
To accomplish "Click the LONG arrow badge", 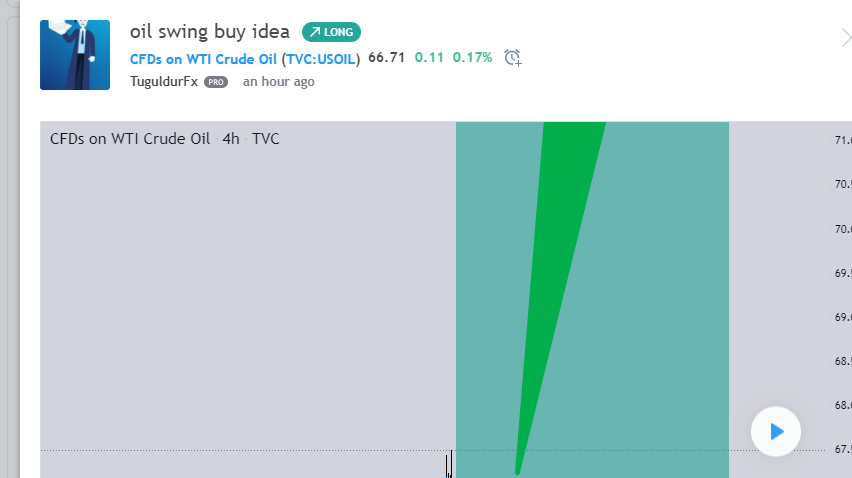I will 331,32.
